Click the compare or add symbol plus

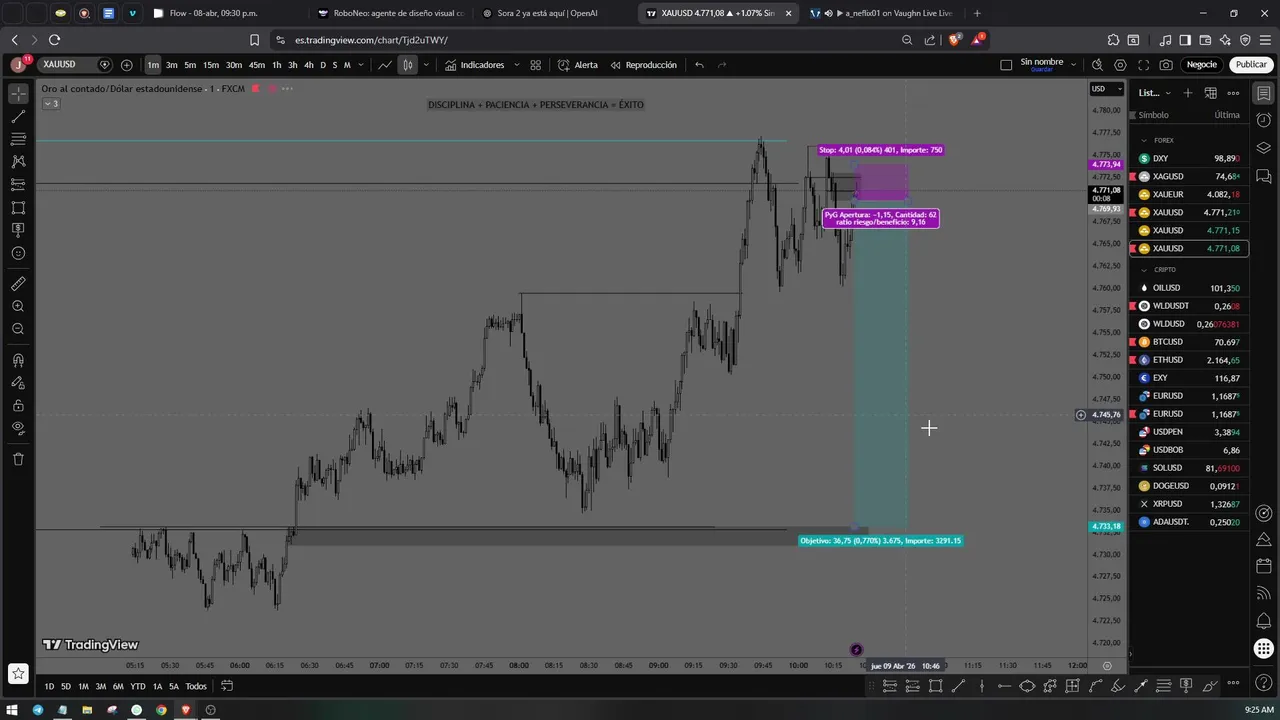click(x=126, y=65)
